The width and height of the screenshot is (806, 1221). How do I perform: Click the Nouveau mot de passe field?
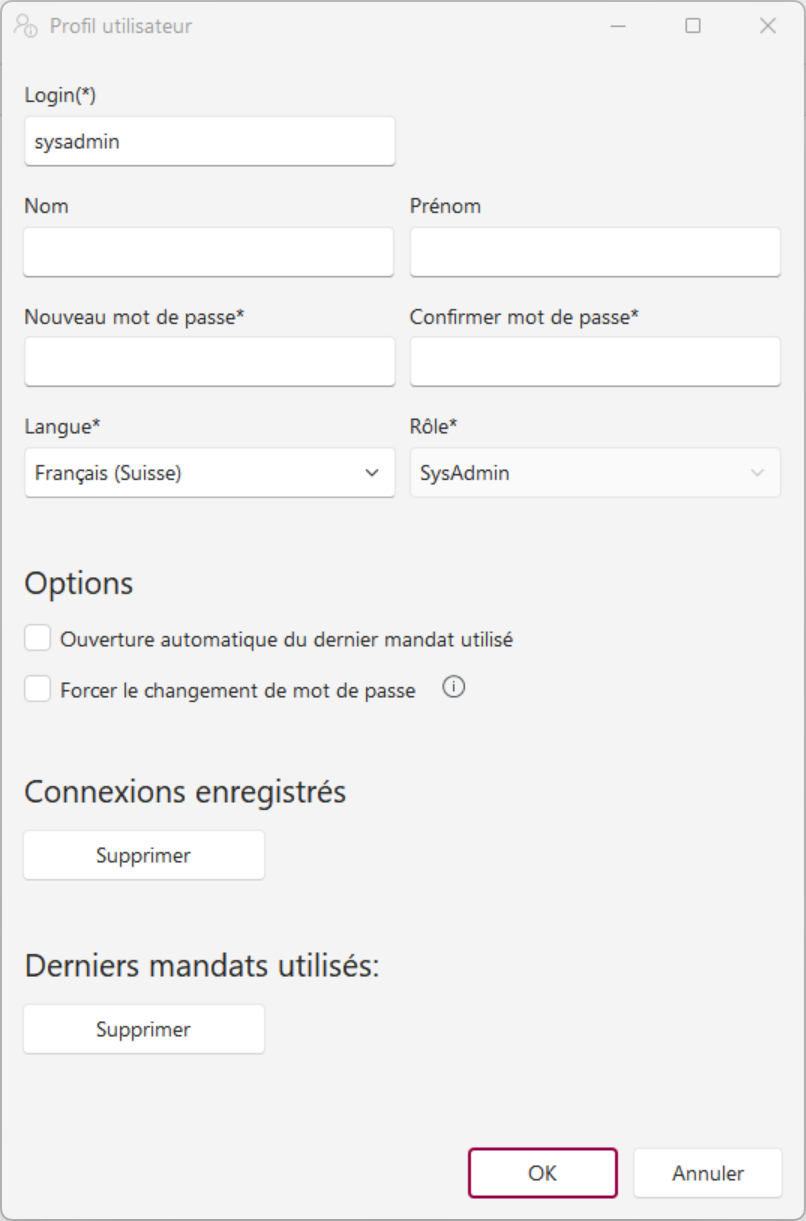coord(209,362)
